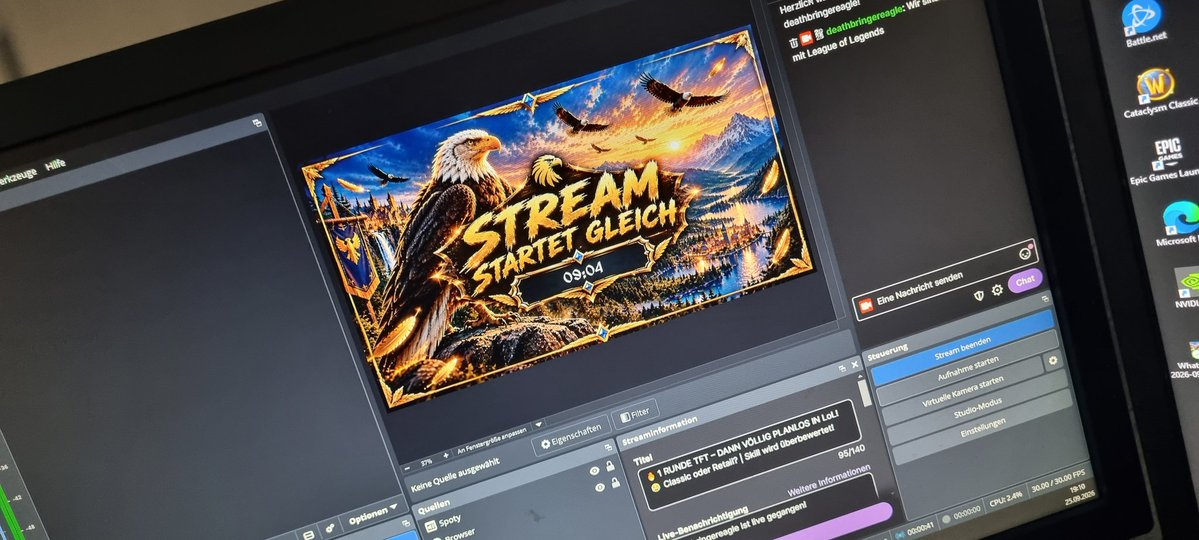Open Eigenschaften for the source

[x=571, y=436]
